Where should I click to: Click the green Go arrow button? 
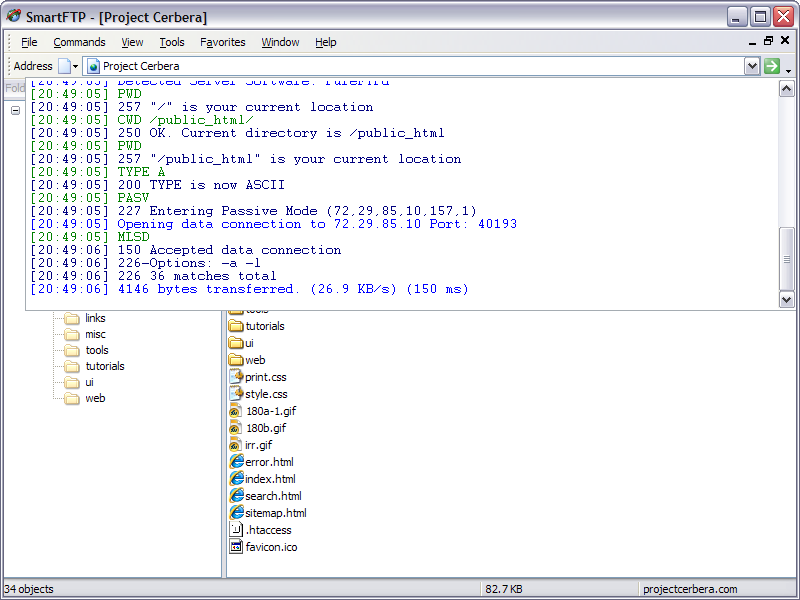[x=771, y=66]
